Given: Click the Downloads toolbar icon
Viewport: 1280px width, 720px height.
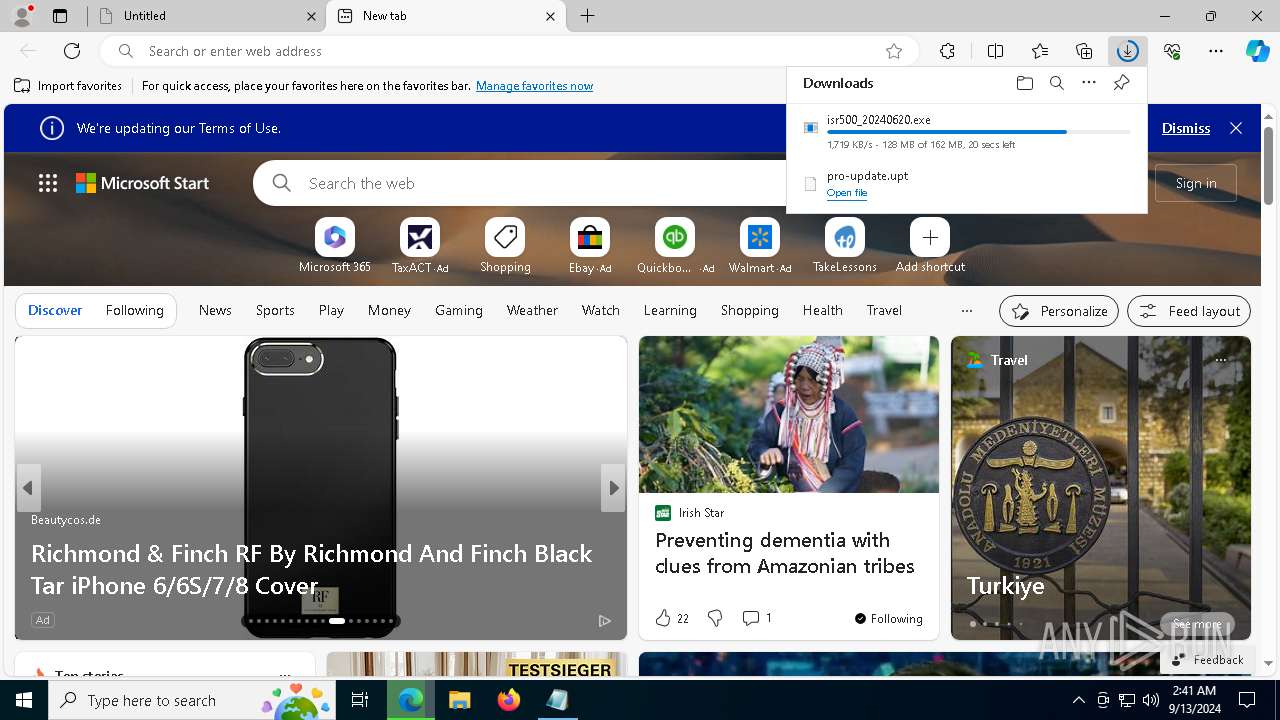Looking at the screenshot, I should [x=1127, y=51].
